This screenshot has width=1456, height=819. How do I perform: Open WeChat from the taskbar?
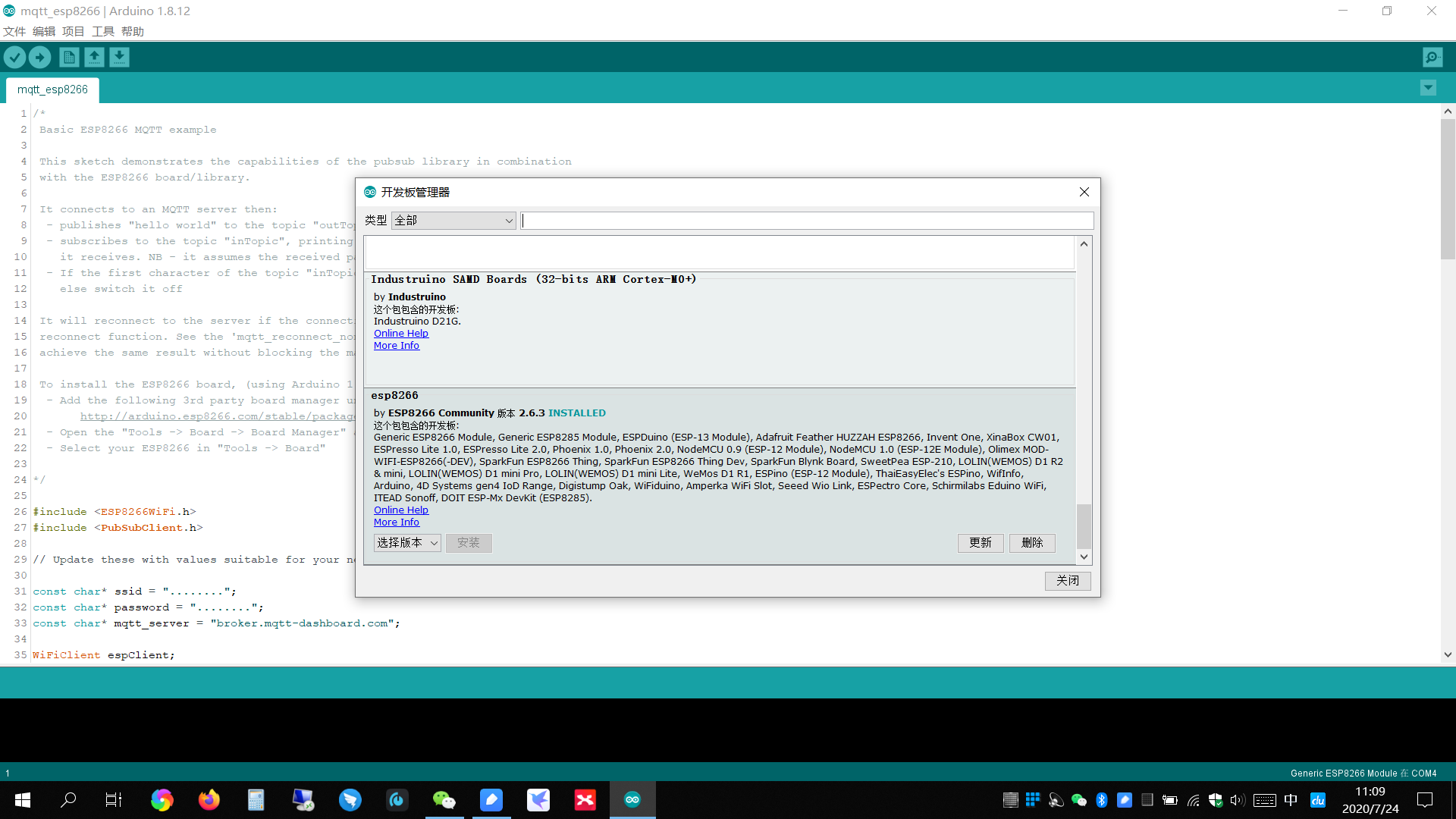click(444, 799)
